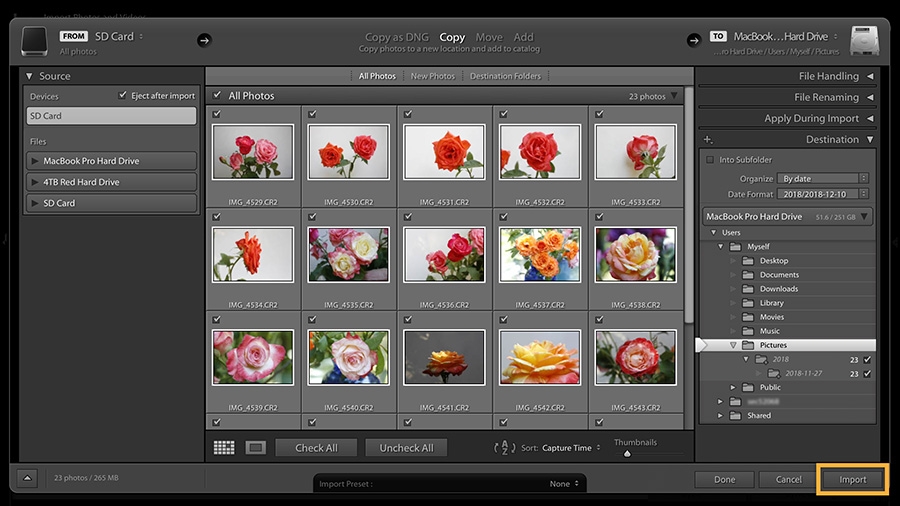900x506 pixels.
Task: Select SD Card under Devices
Action: click(111, 115)
